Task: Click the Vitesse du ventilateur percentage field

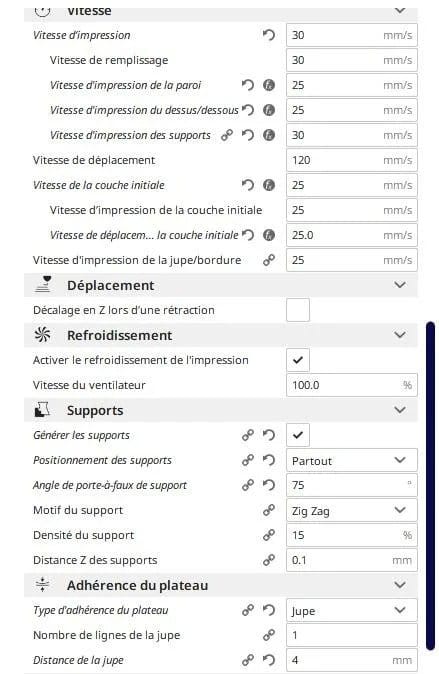Action: coord(352,385)
